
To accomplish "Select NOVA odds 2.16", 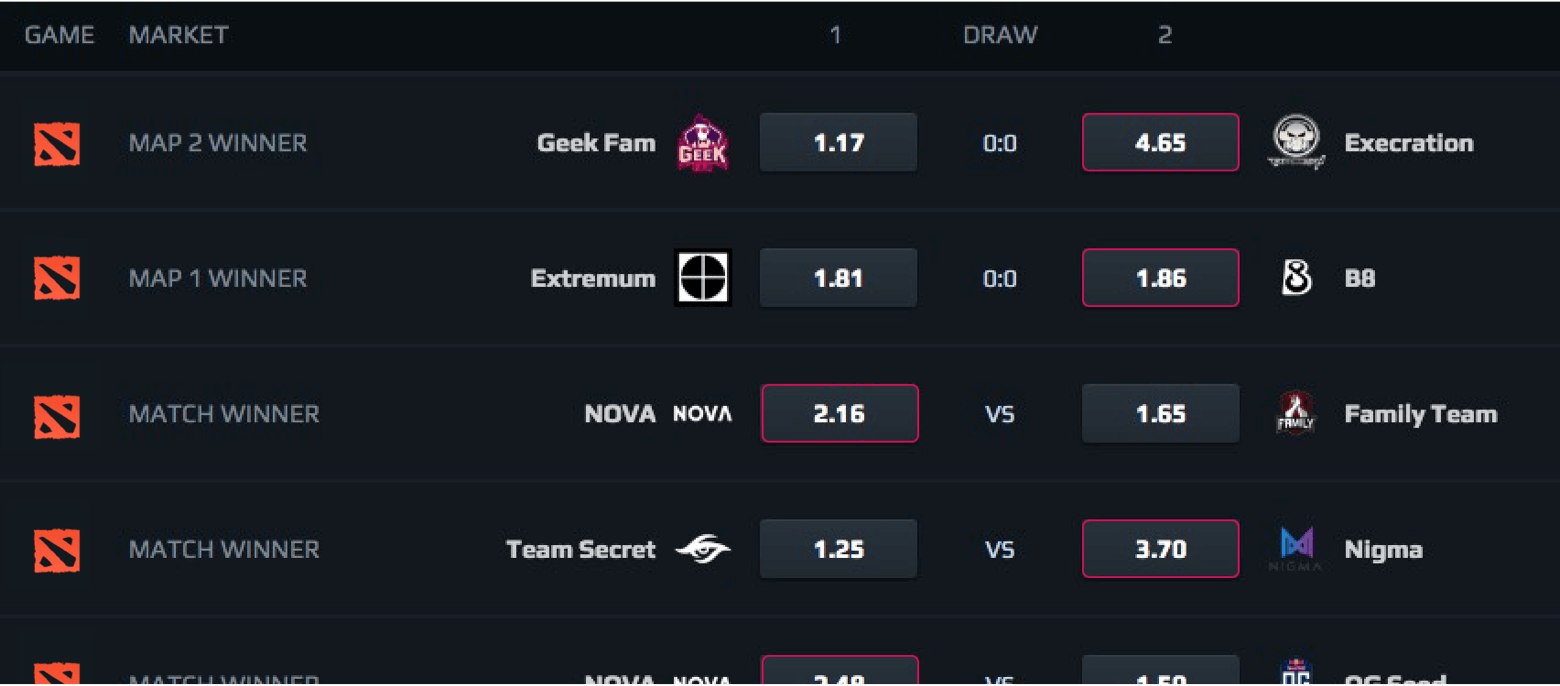I will pos(839,413).
